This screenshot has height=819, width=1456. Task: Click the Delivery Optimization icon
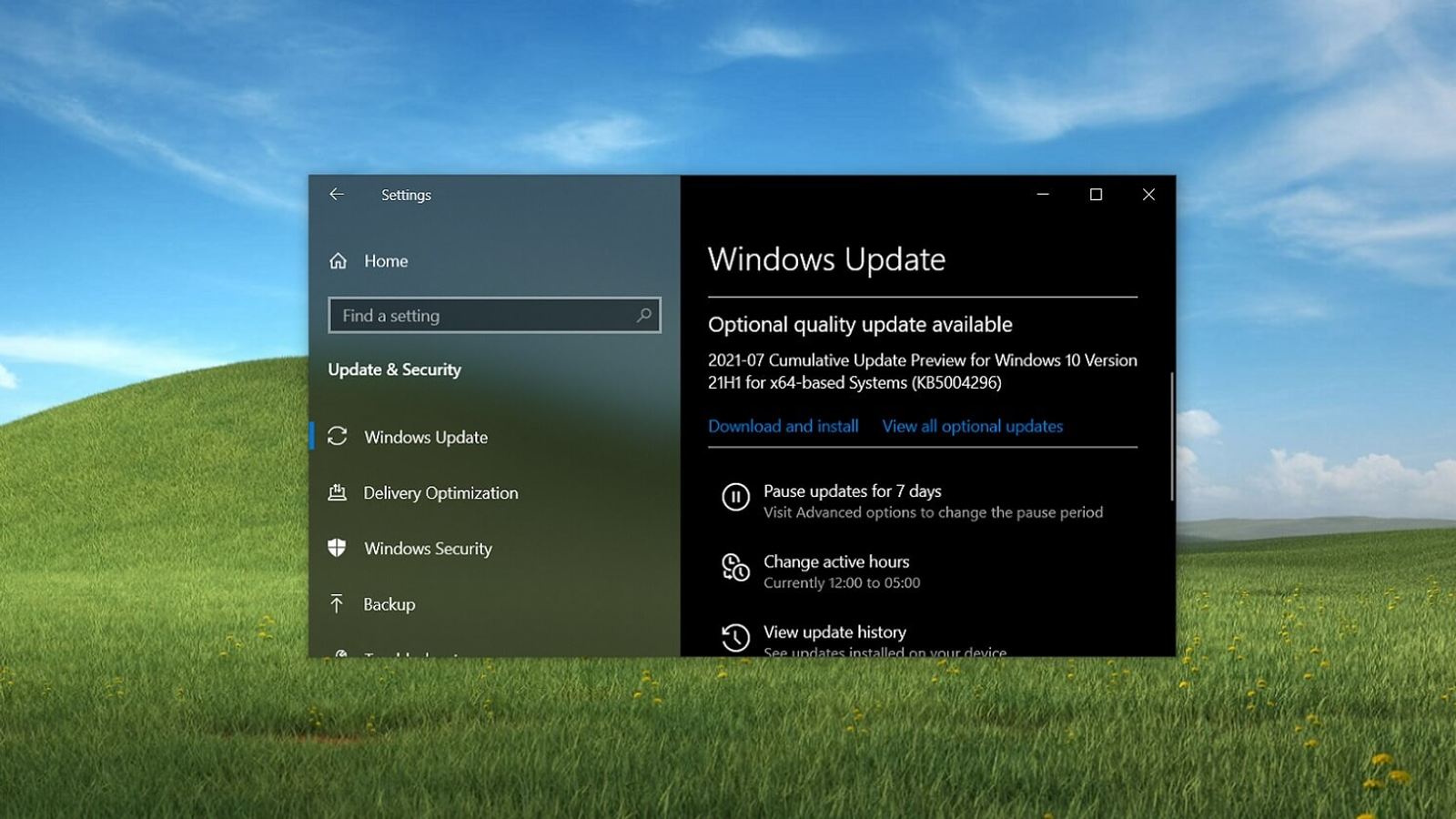coord(337,492)
